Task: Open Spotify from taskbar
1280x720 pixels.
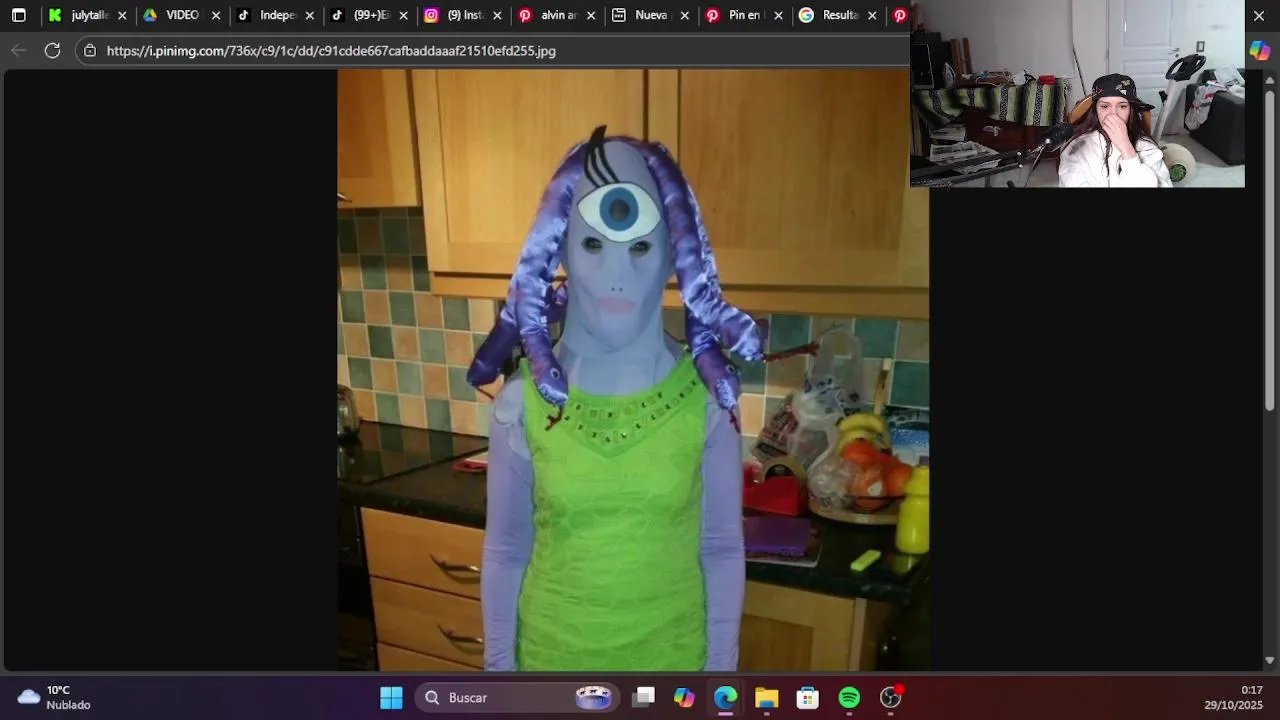Action: pyautogui.click(x=849, y=697)
